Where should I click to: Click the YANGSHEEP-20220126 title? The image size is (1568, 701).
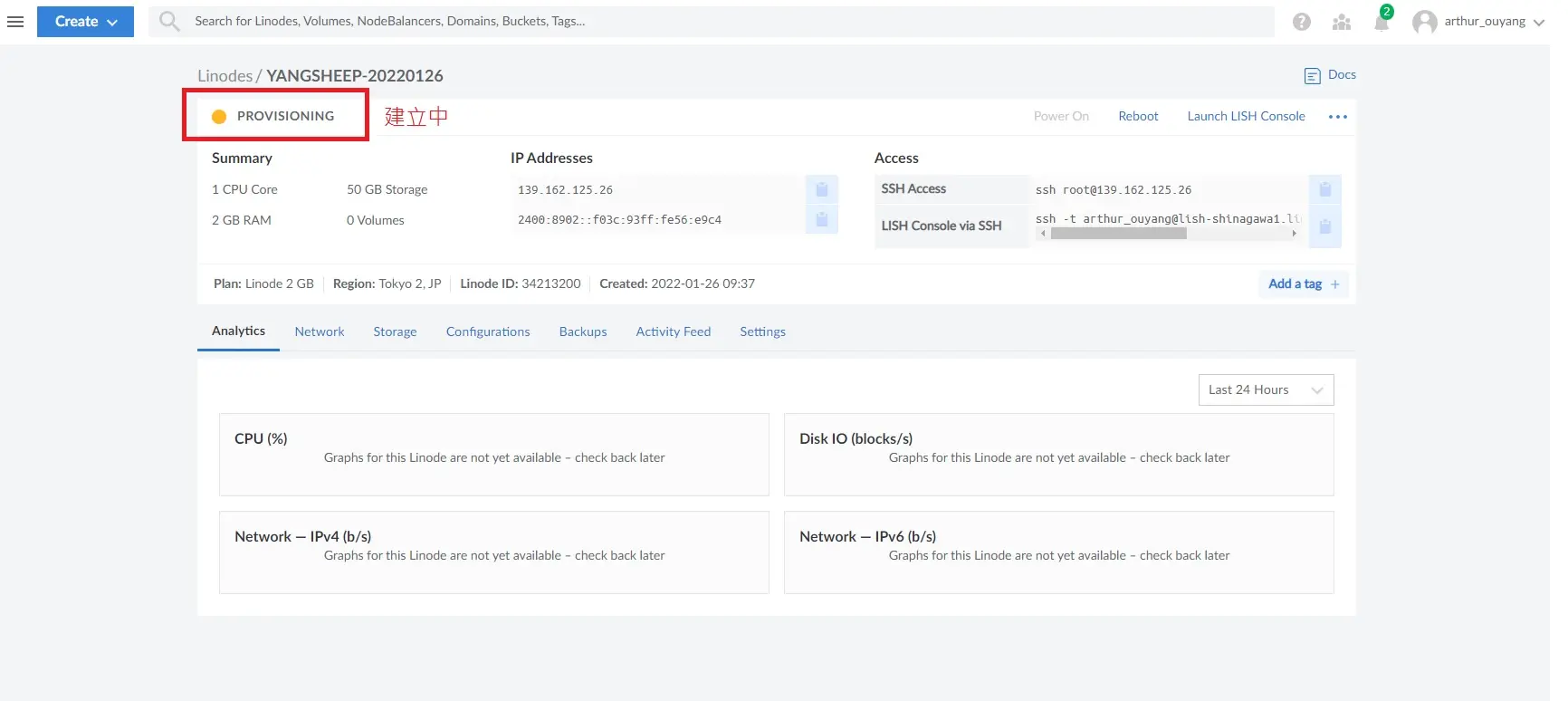[355, 76]
